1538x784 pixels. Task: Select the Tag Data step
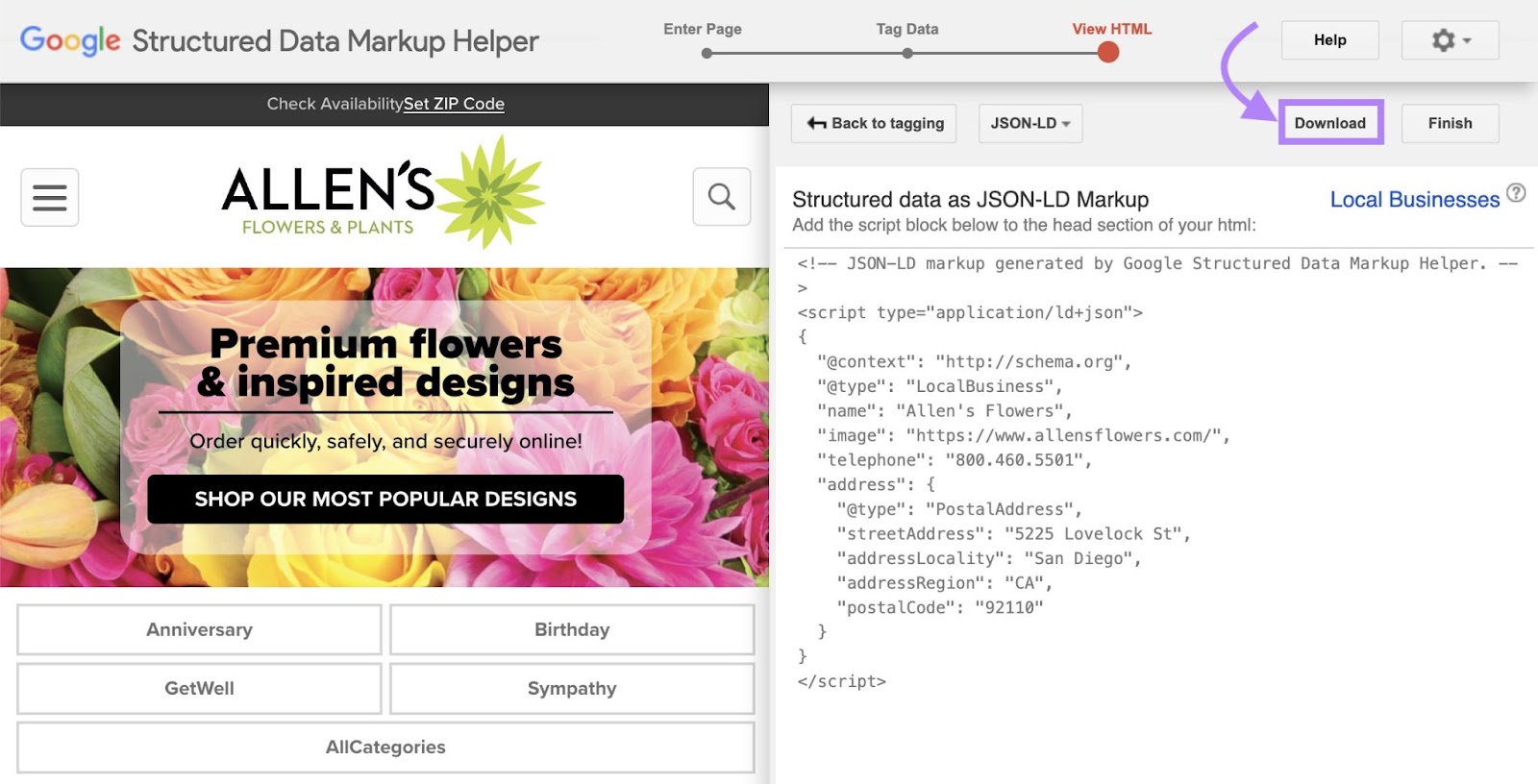pyautogui.click(x=907, y=29)
